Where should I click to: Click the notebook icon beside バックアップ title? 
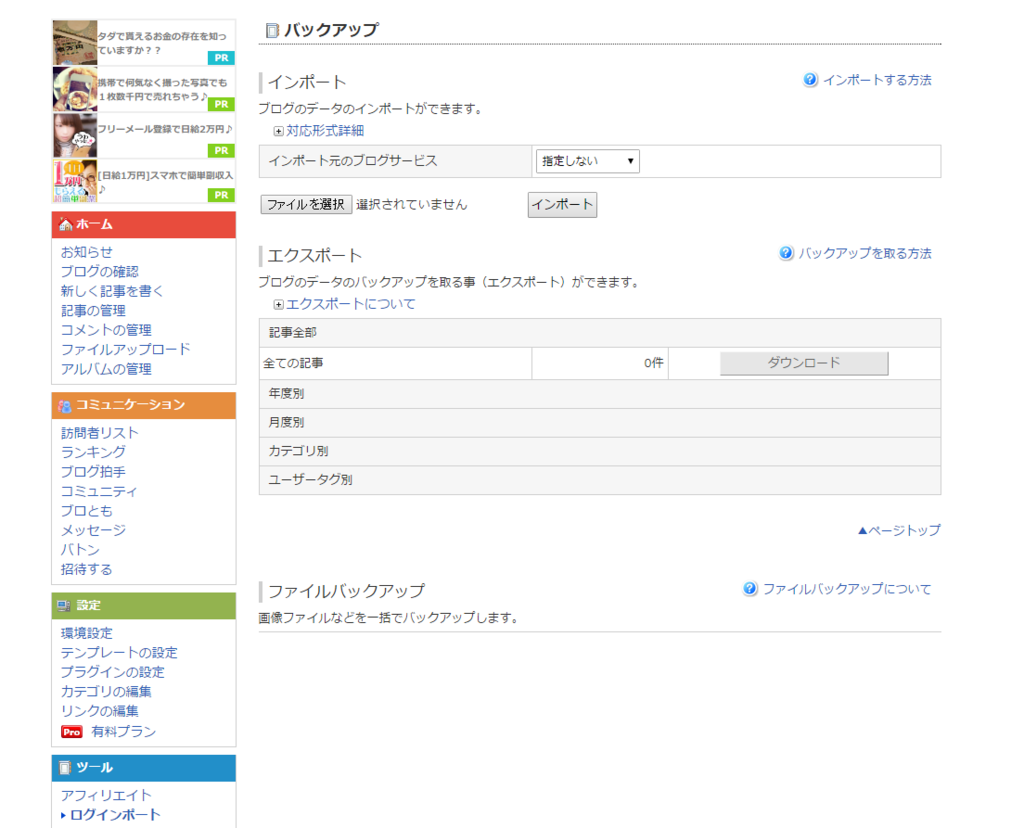pyautogui.click(x=272, y=31)
